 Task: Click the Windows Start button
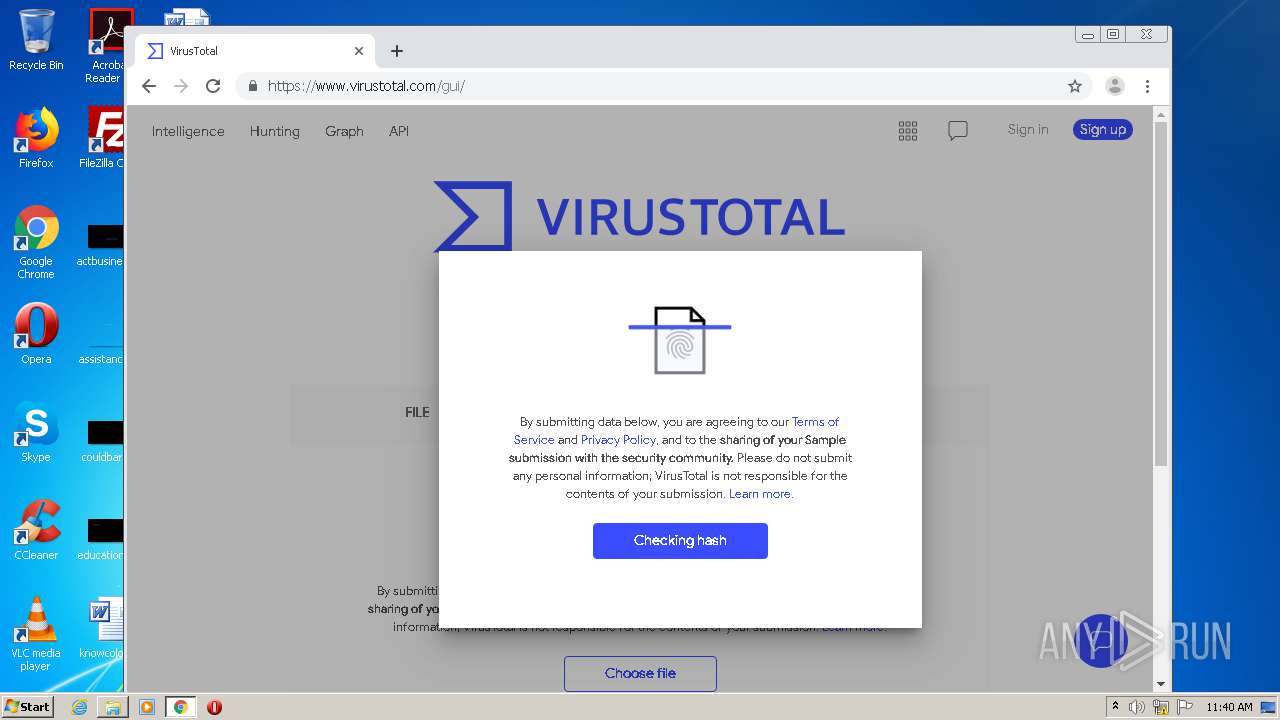28,706
